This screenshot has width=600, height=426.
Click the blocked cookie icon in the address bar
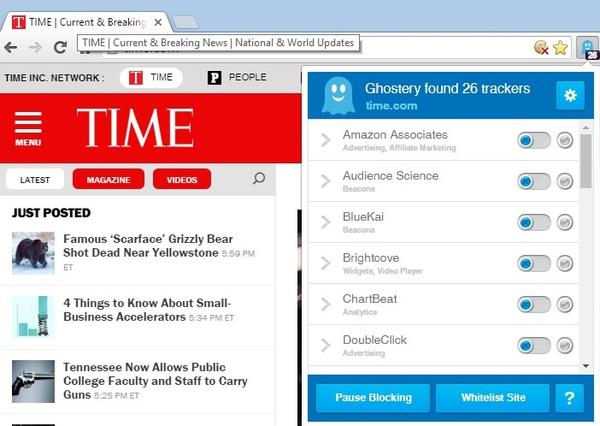click(541, 48)
